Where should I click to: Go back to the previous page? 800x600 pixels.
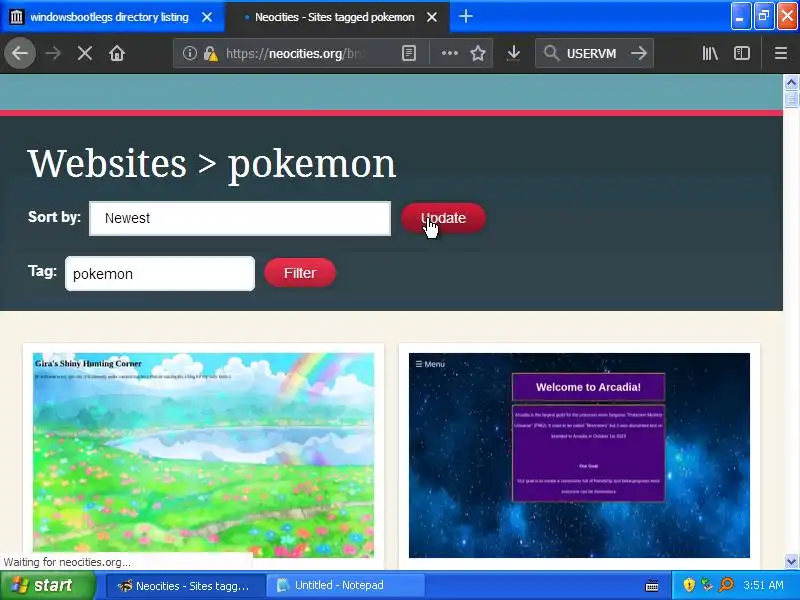point(20,53)
